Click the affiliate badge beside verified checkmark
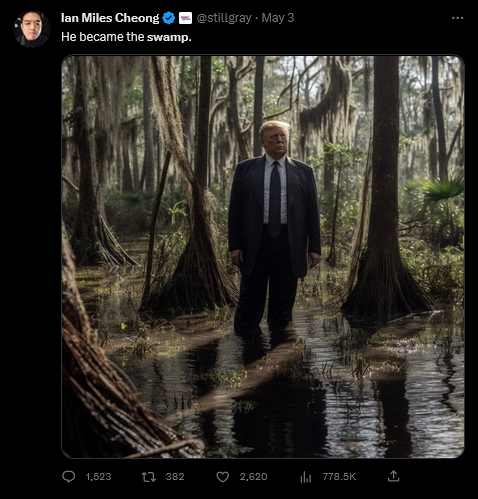The height and width of the screenshot is (499, 478). click(185, 18)
